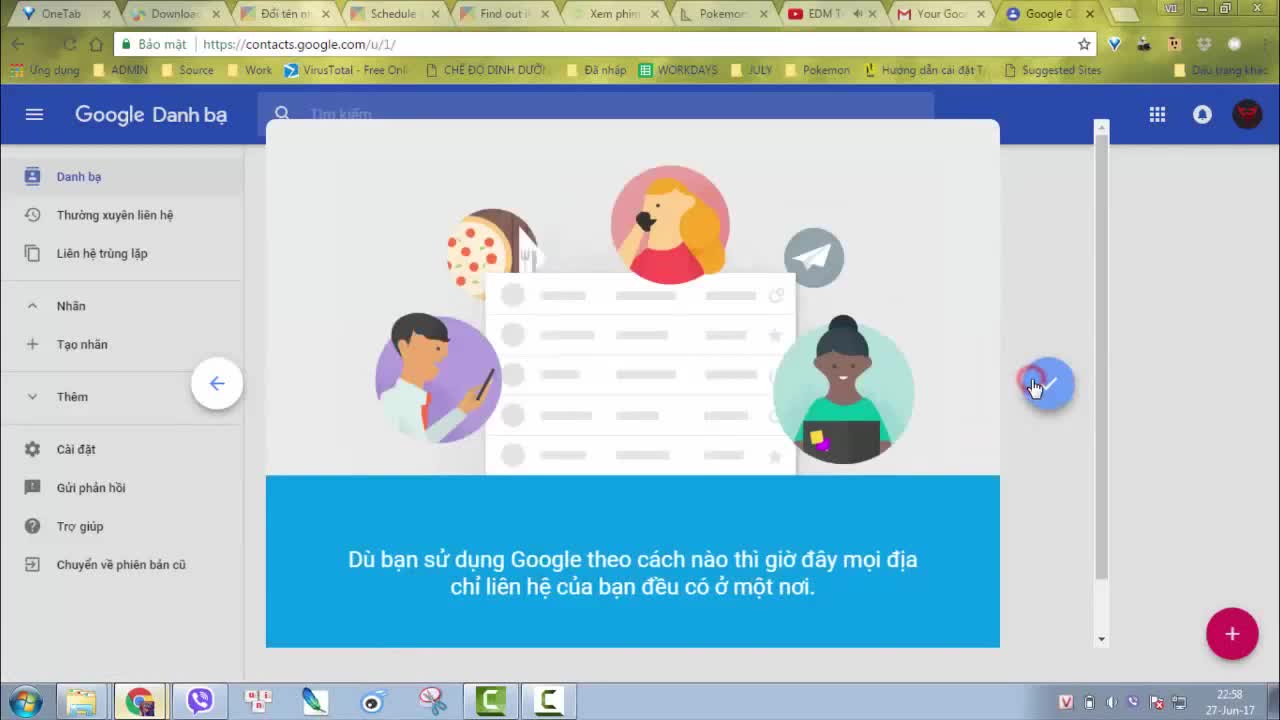Open the VirusTotal bookmark
Screen dimensions: 1280x720
(x=345, y=70)
